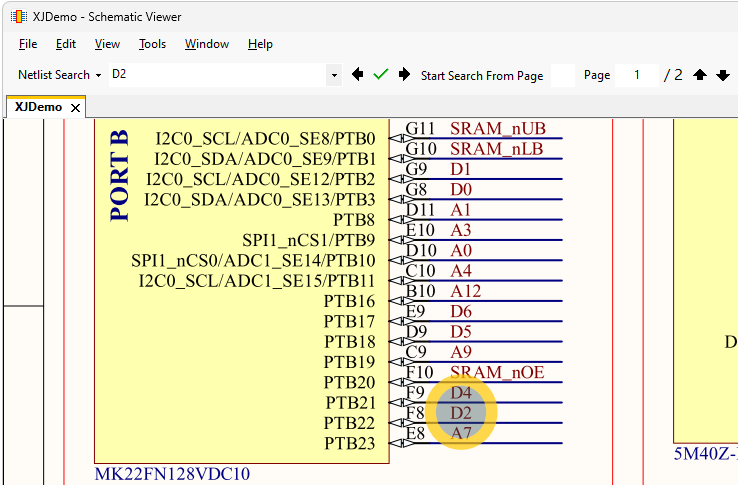Go to previous page with up arrow
The image size is (738, 485).
coord(700,75)
